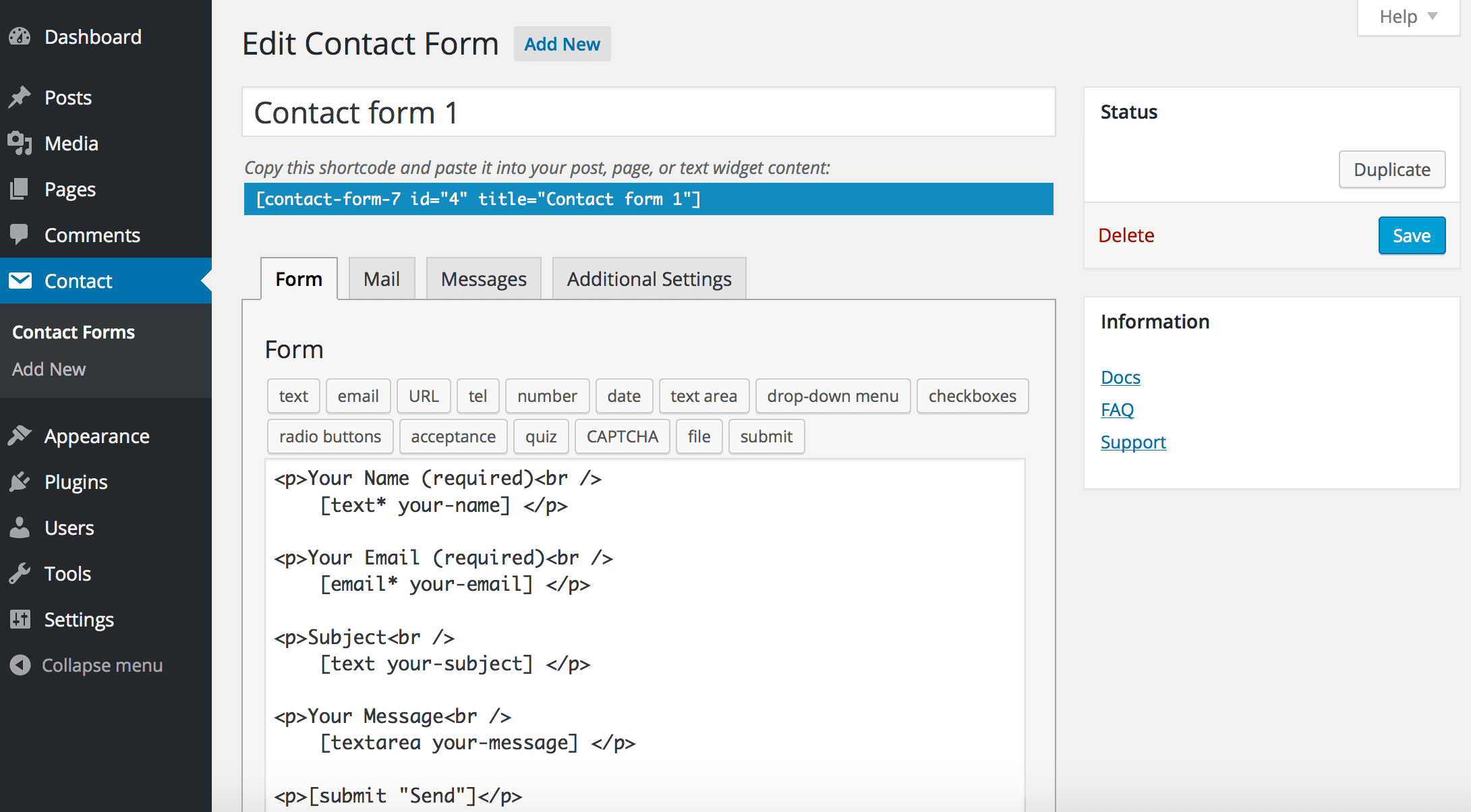
Task: Select the drop-down menu tag
Action: pyautogui.click(x=832, y=396)
